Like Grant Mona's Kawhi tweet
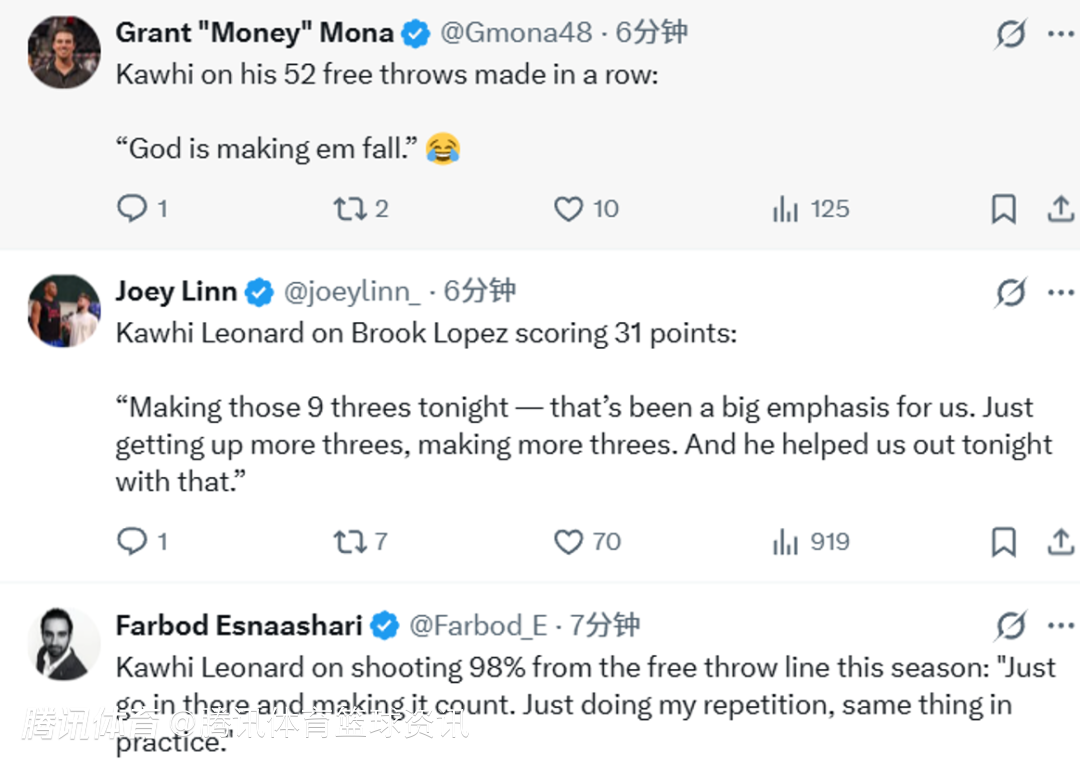The width and height of the screenshot is (1080, 759). (569, 208)
